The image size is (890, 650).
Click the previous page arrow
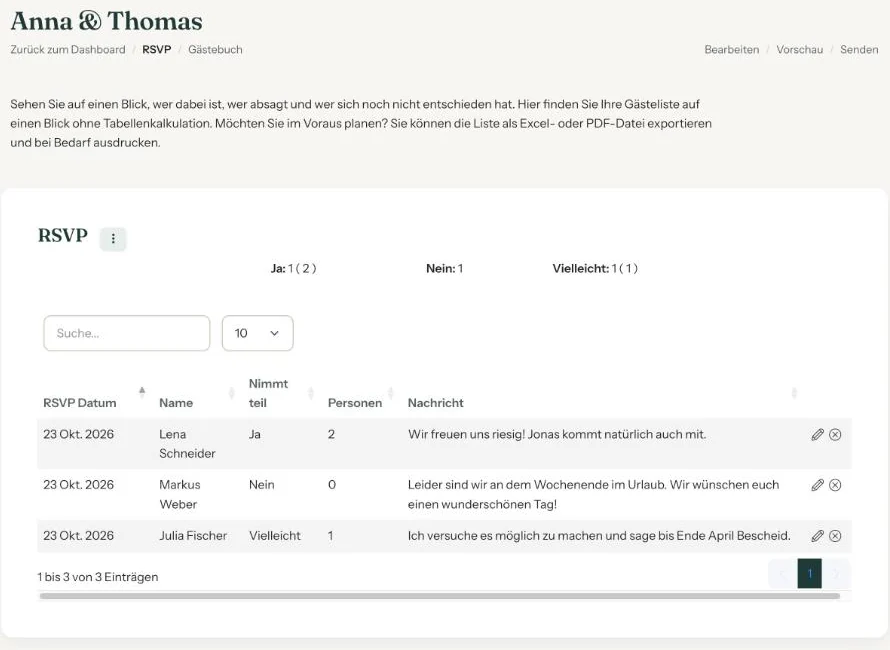(x=783, y=573)
